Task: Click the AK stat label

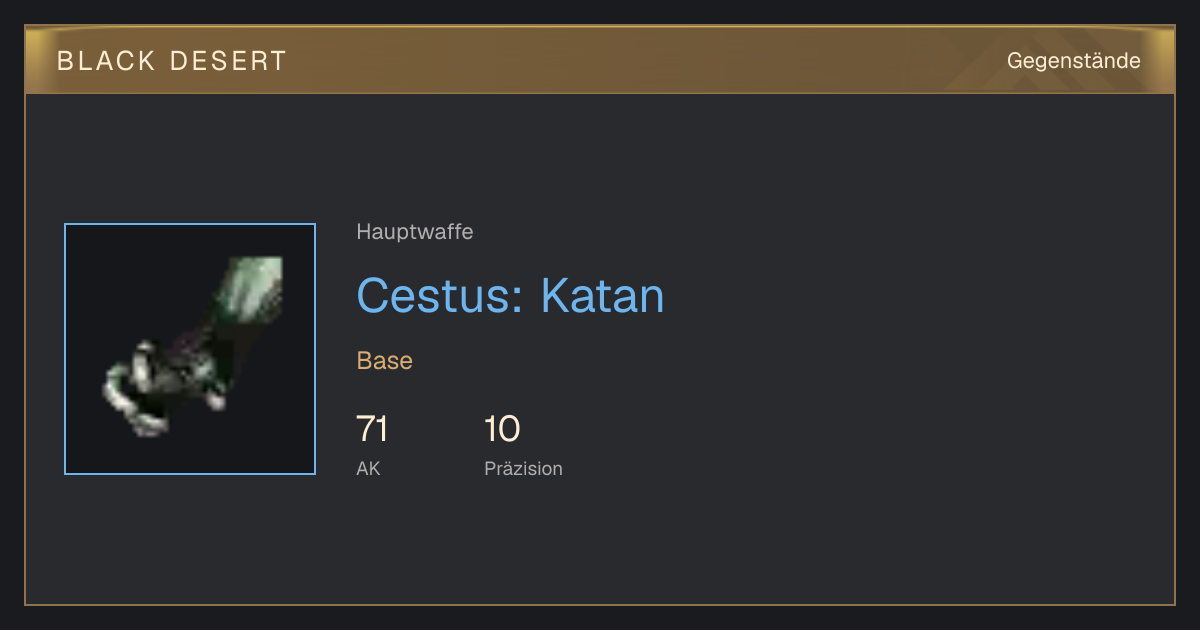Action: pyautogui.click(x=368, y=468)
